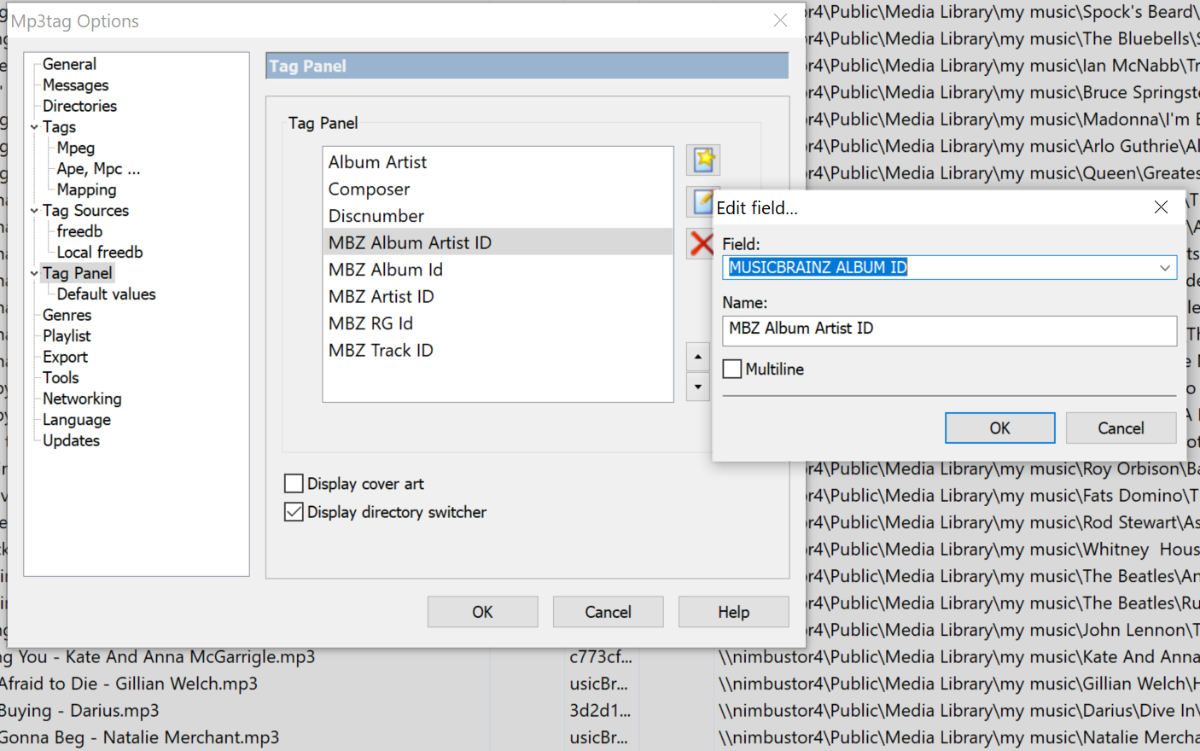The width and height of the screenshot is (1200, 751).
Task: Click Cancel in Mp3tag Options window
Action: tap(608, 612)
